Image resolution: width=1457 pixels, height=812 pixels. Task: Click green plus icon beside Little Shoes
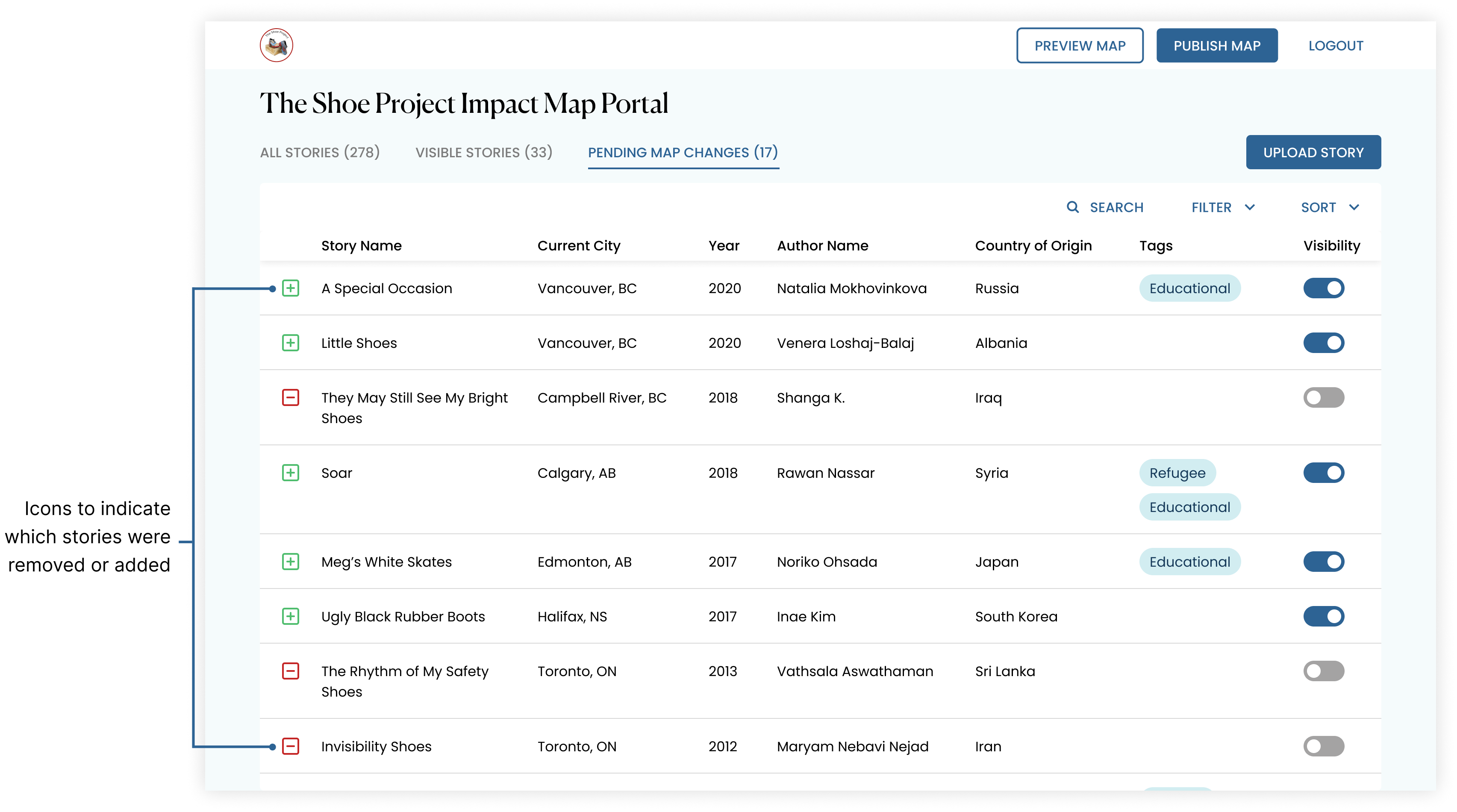[x=291, y=343]
